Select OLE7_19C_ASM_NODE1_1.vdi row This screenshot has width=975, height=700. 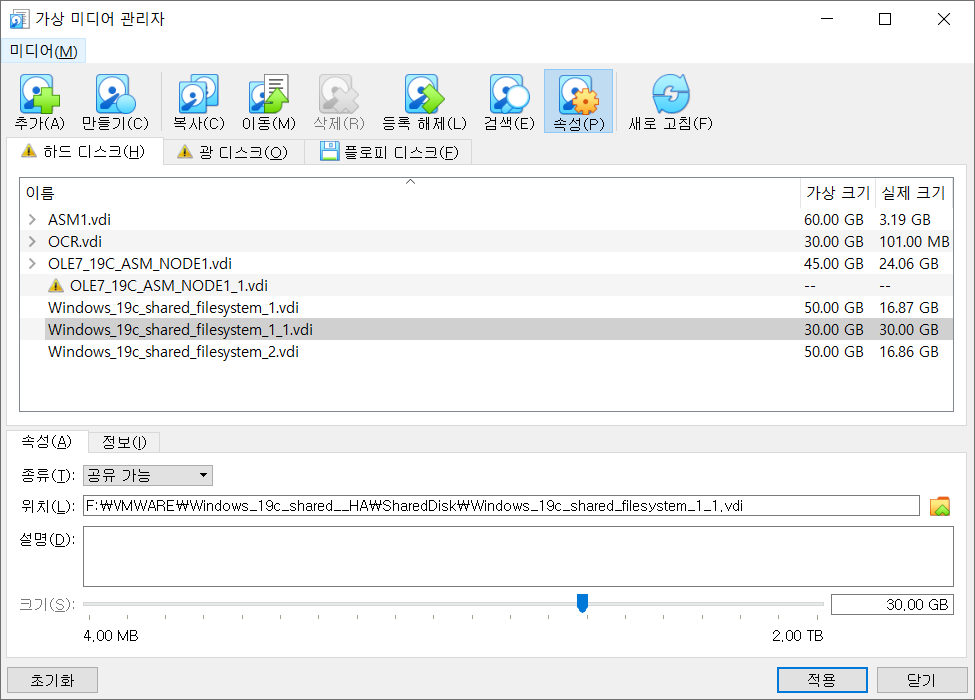[486, 285]
